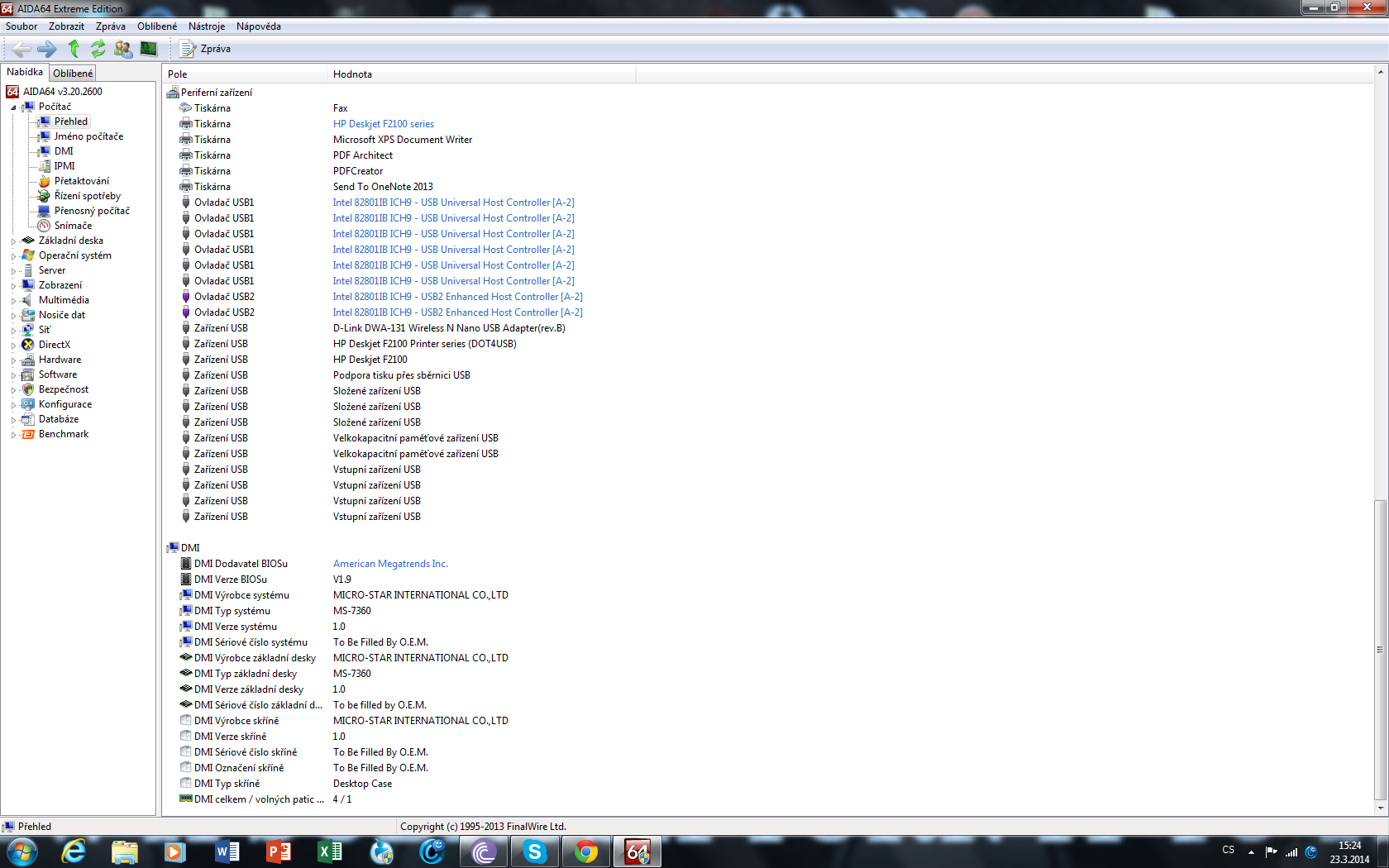Expand the Základní deska node

(x=13, y=241)
